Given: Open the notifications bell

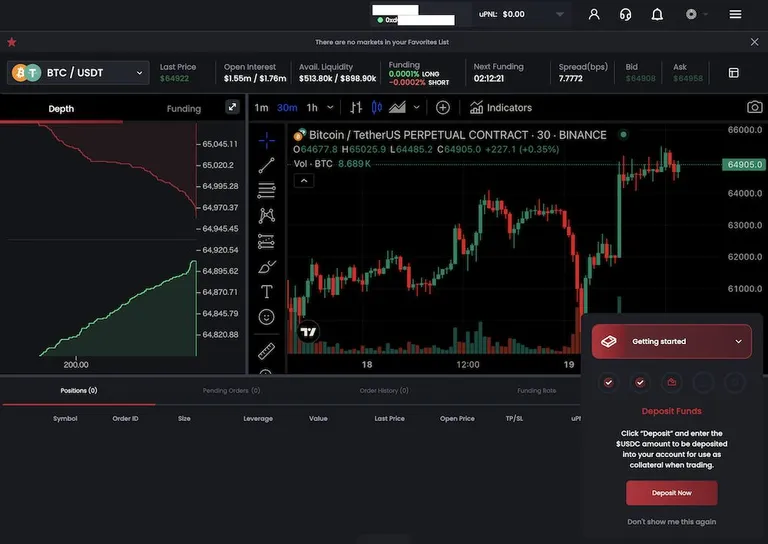Looking at the screenshot, I should 657,14.
